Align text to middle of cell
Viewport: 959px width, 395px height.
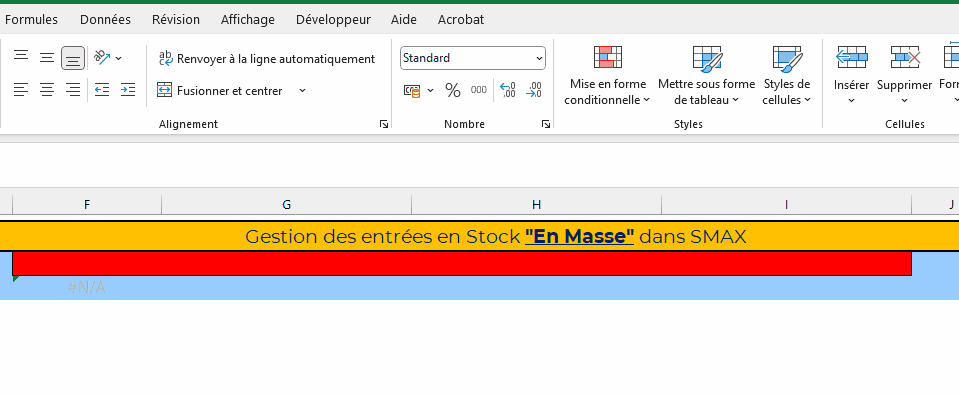pos(47,57)
